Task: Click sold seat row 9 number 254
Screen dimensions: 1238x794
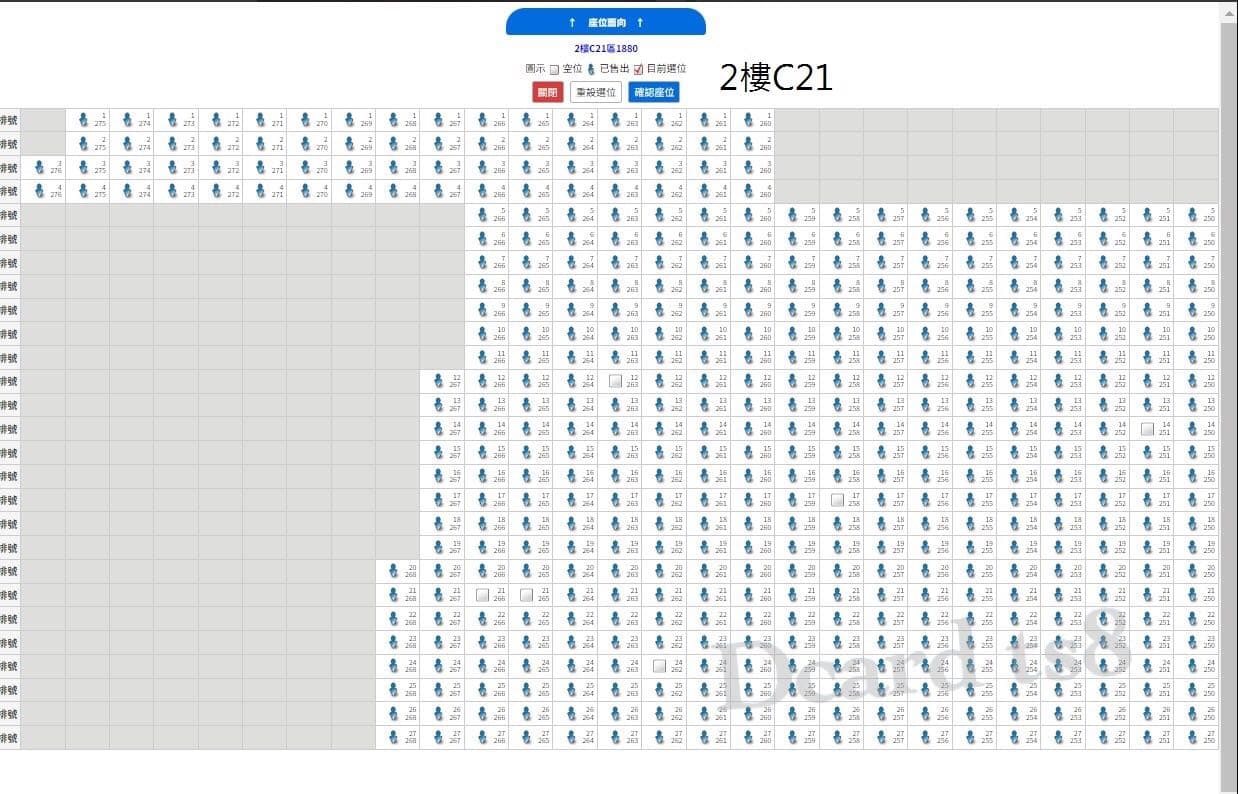Action: click(1015, 310)
